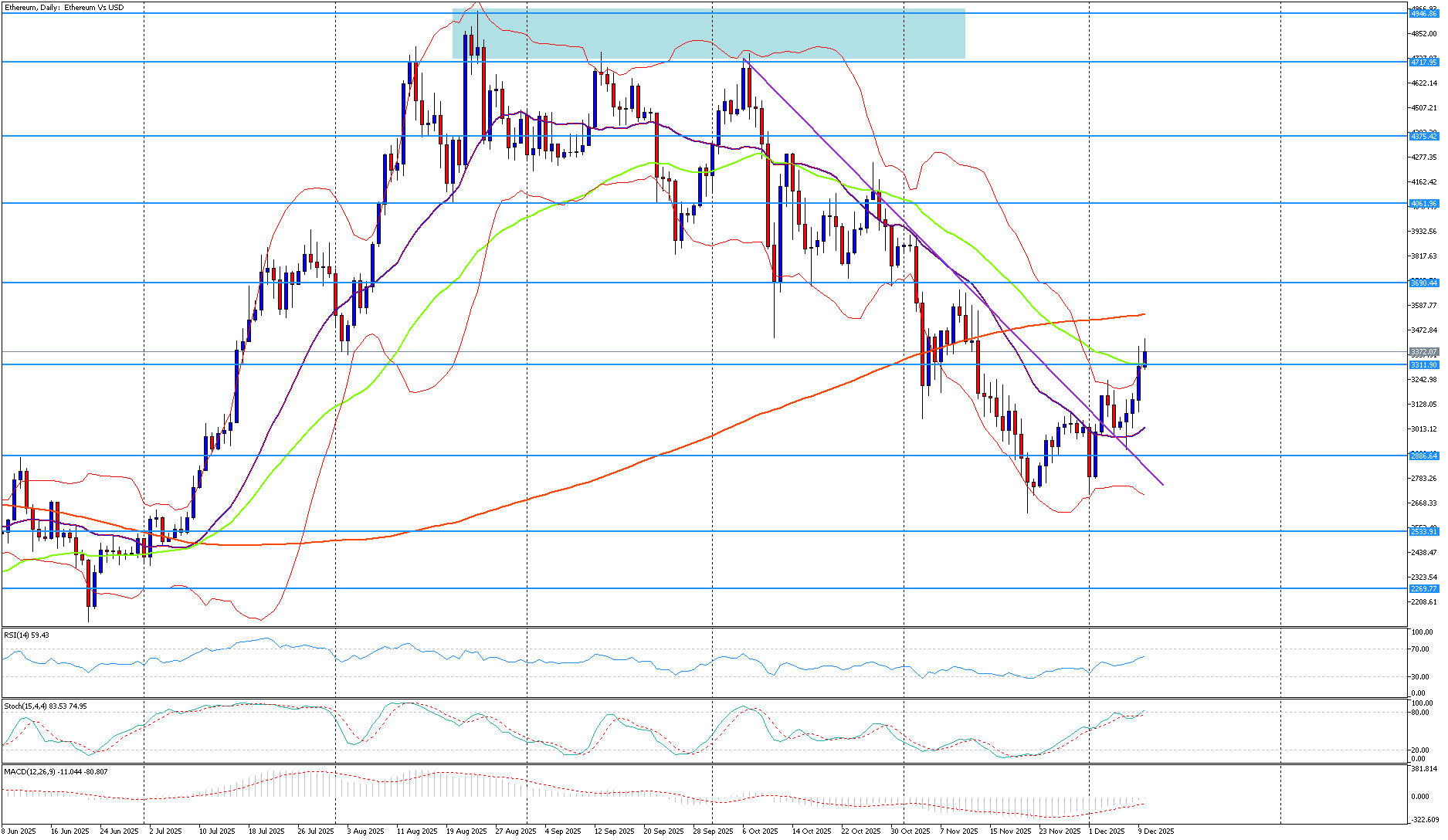Select the 100.00 value on the Stoch scale
The image size is (1448, 840).
1423,703
